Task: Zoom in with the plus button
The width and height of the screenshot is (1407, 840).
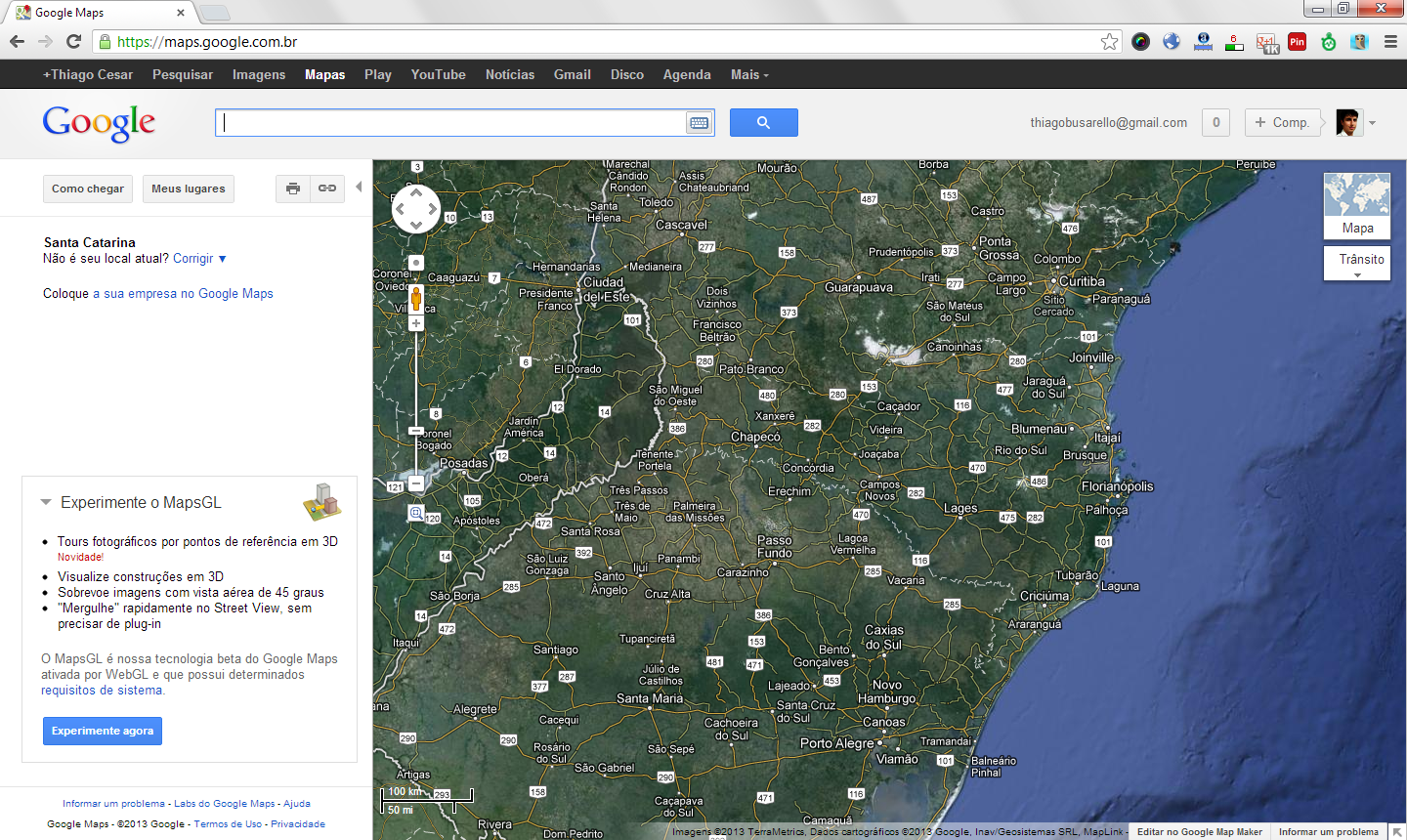Action: click(x=416, y=323)
